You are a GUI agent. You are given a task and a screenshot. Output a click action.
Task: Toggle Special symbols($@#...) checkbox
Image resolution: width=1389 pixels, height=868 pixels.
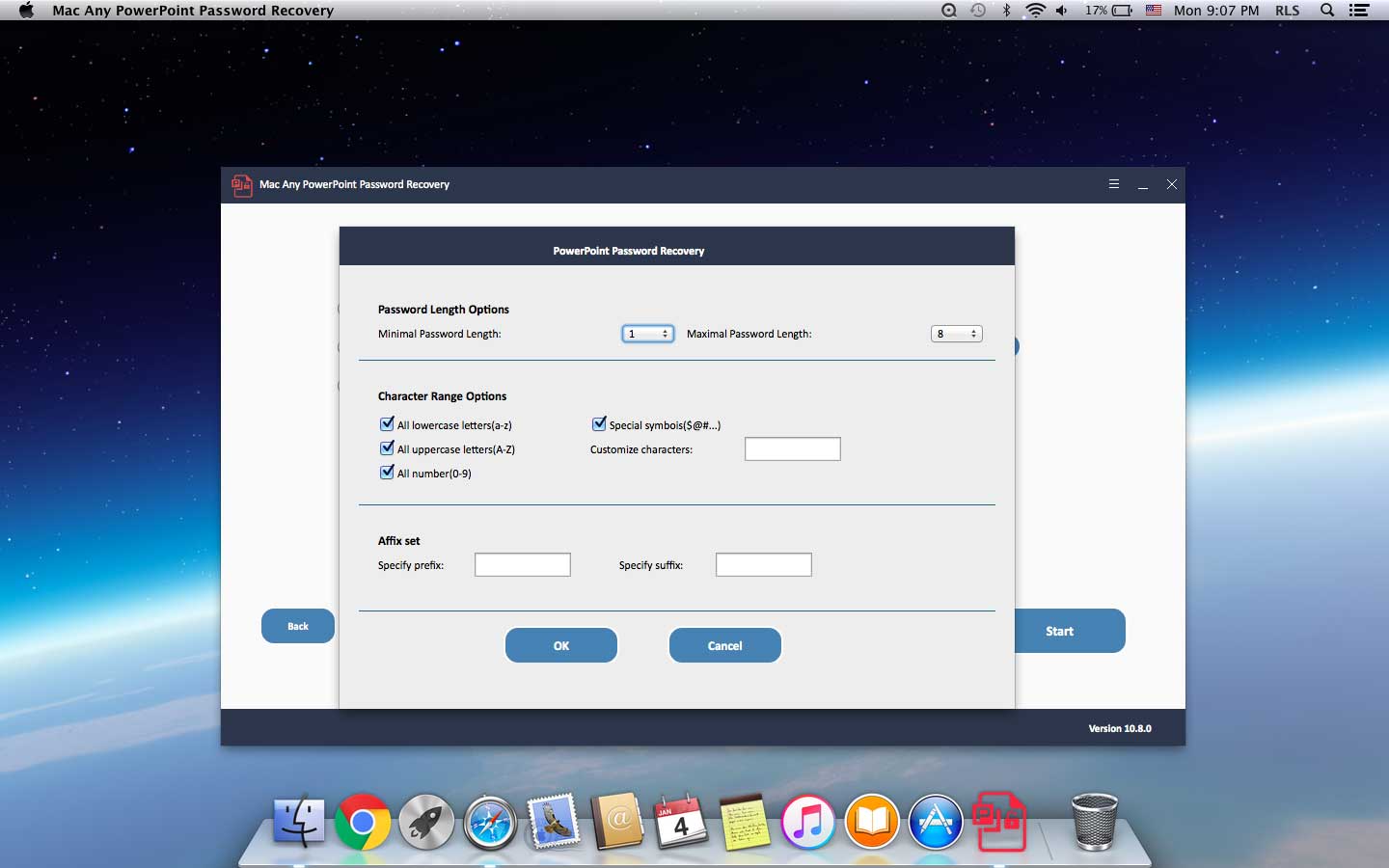tap(599, 423)
